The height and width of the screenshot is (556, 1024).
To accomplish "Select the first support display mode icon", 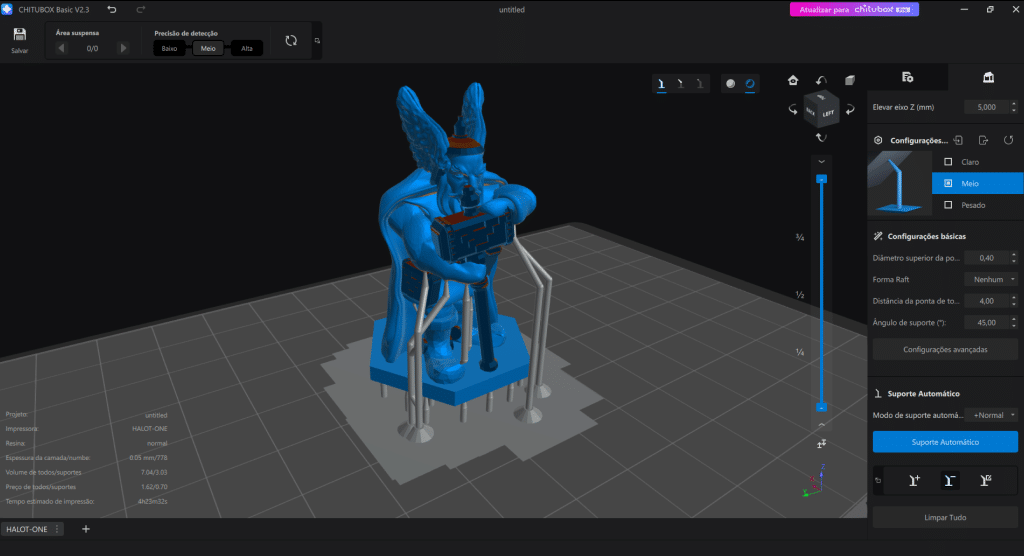I will (x=662, y=84).
